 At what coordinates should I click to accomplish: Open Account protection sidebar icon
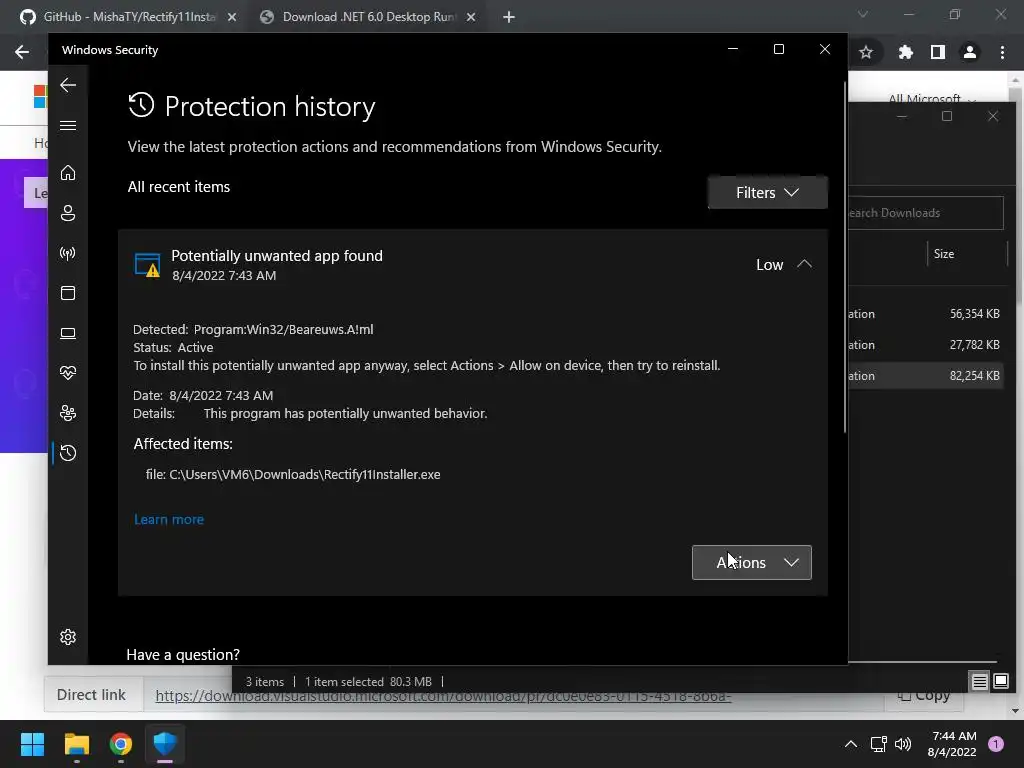(68, 213)
